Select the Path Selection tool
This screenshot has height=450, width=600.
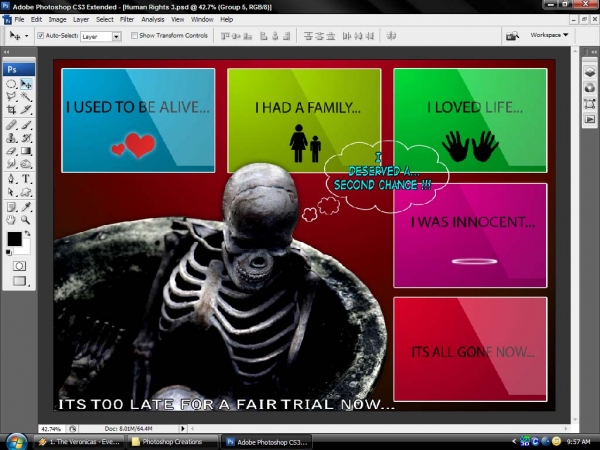[x=11, y=192]
